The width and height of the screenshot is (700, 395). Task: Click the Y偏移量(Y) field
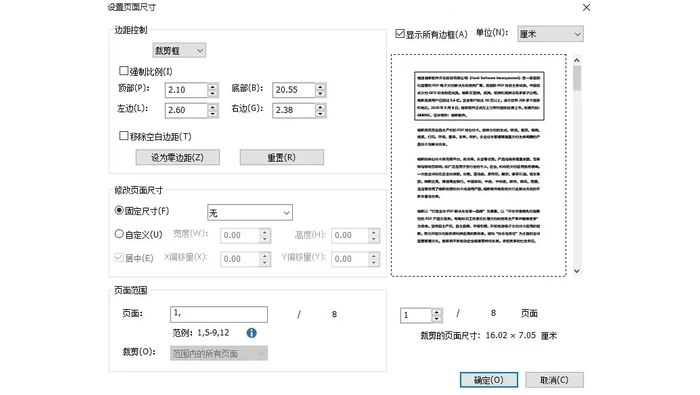pyautogui.click(x=350, y=259)
